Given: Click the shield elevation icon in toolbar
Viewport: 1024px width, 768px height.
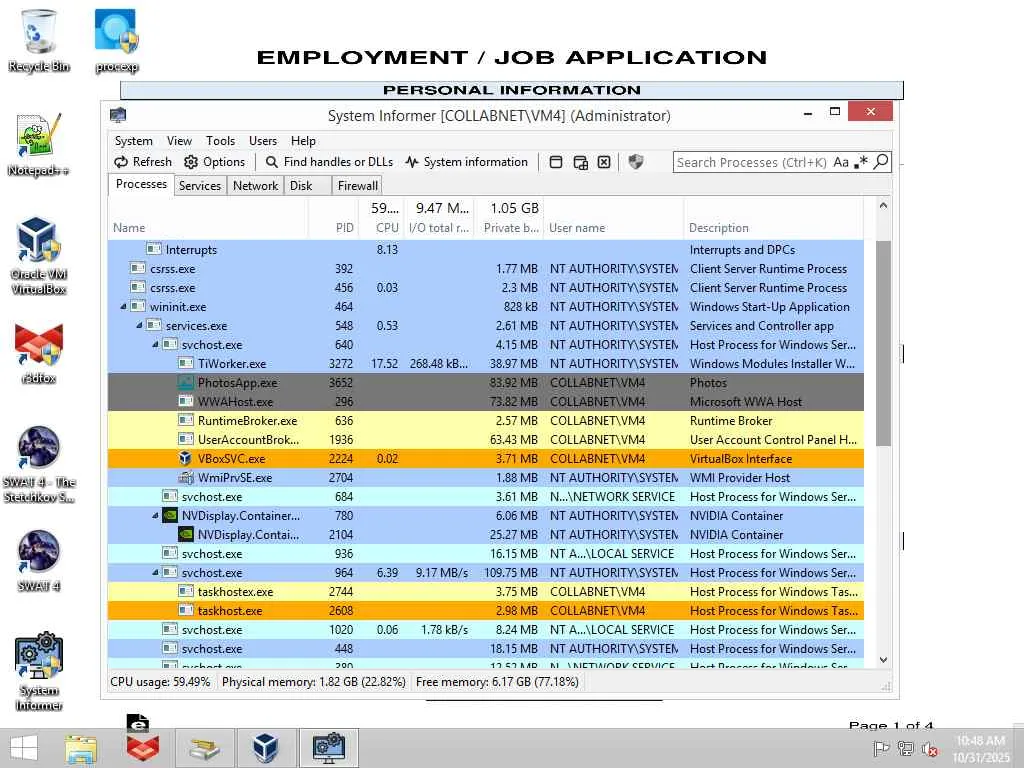Looking at the screenshot, I should 635,161.
